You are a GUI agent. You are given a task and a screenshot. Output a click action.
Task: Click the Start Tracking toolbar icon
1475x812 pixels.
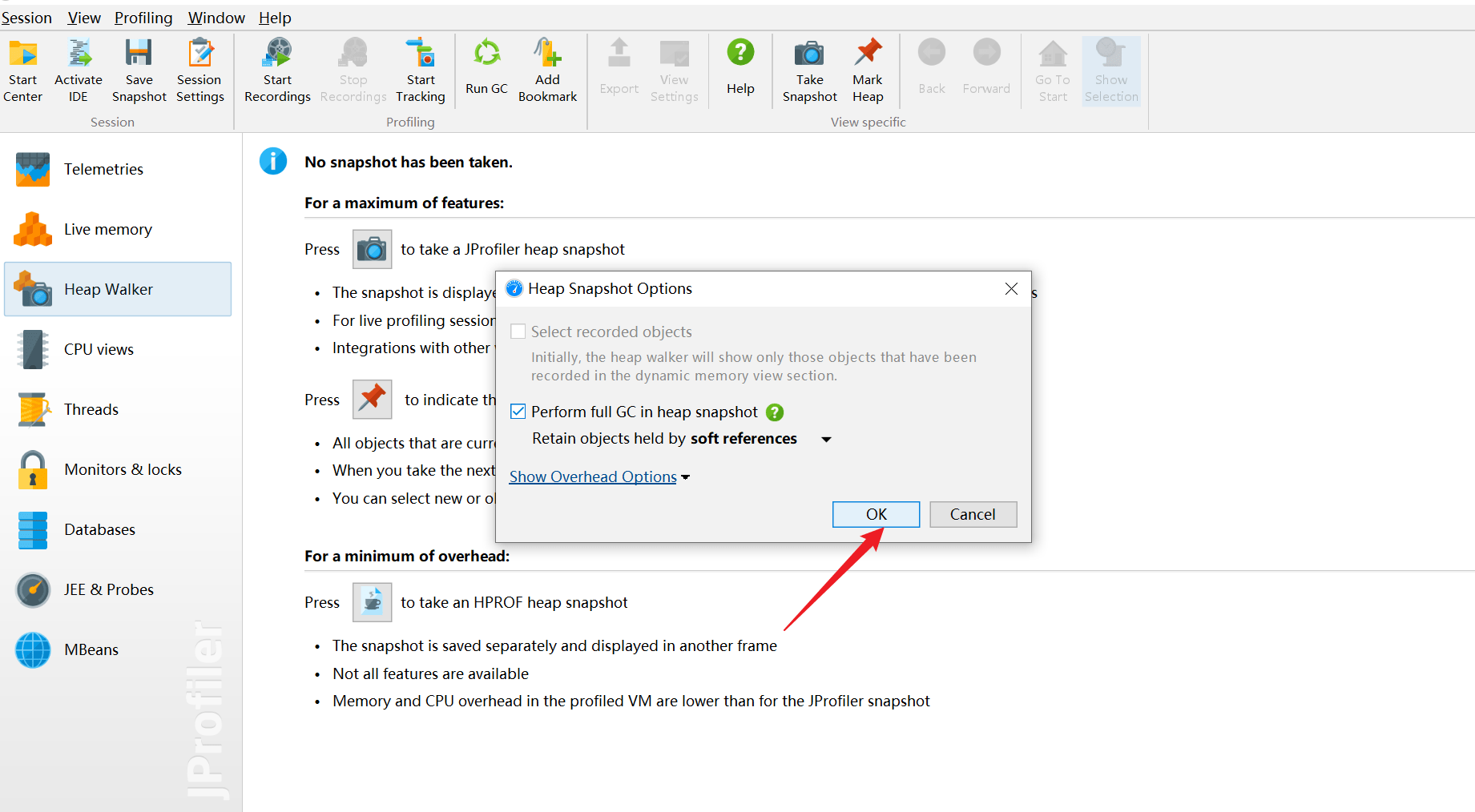420,54
